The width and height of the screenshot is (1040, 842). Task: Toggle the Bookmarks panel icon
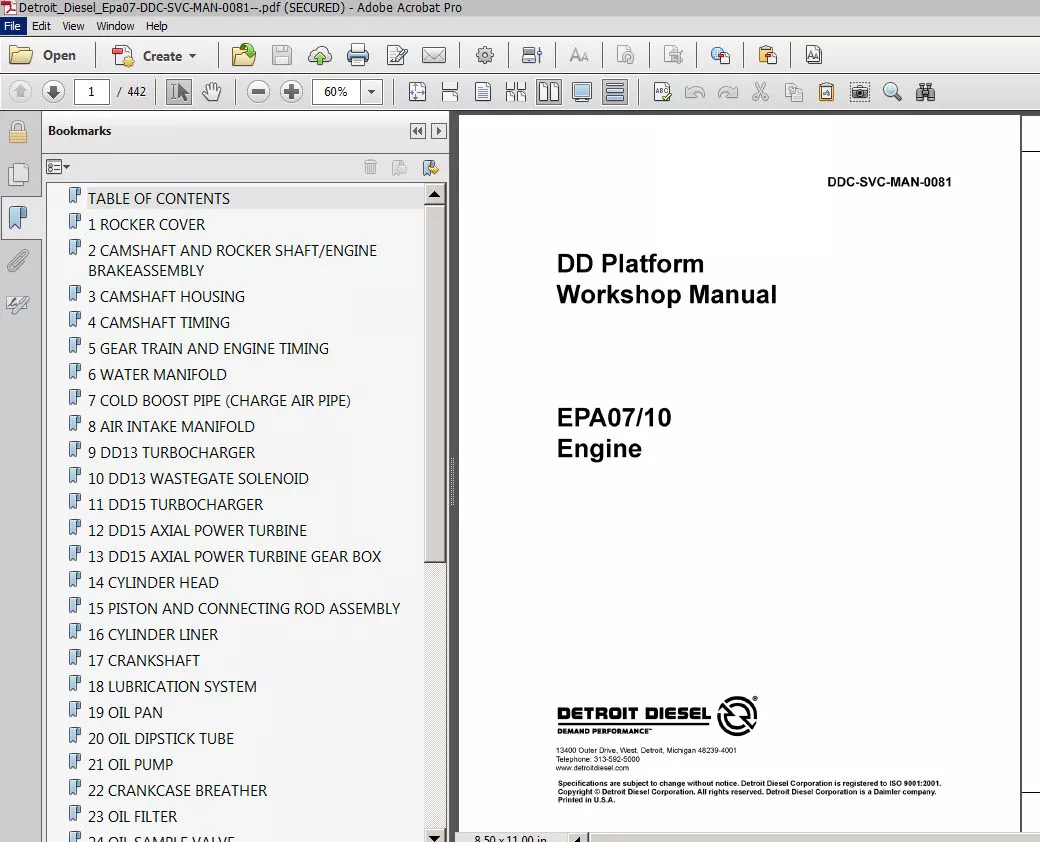point(18,217)
